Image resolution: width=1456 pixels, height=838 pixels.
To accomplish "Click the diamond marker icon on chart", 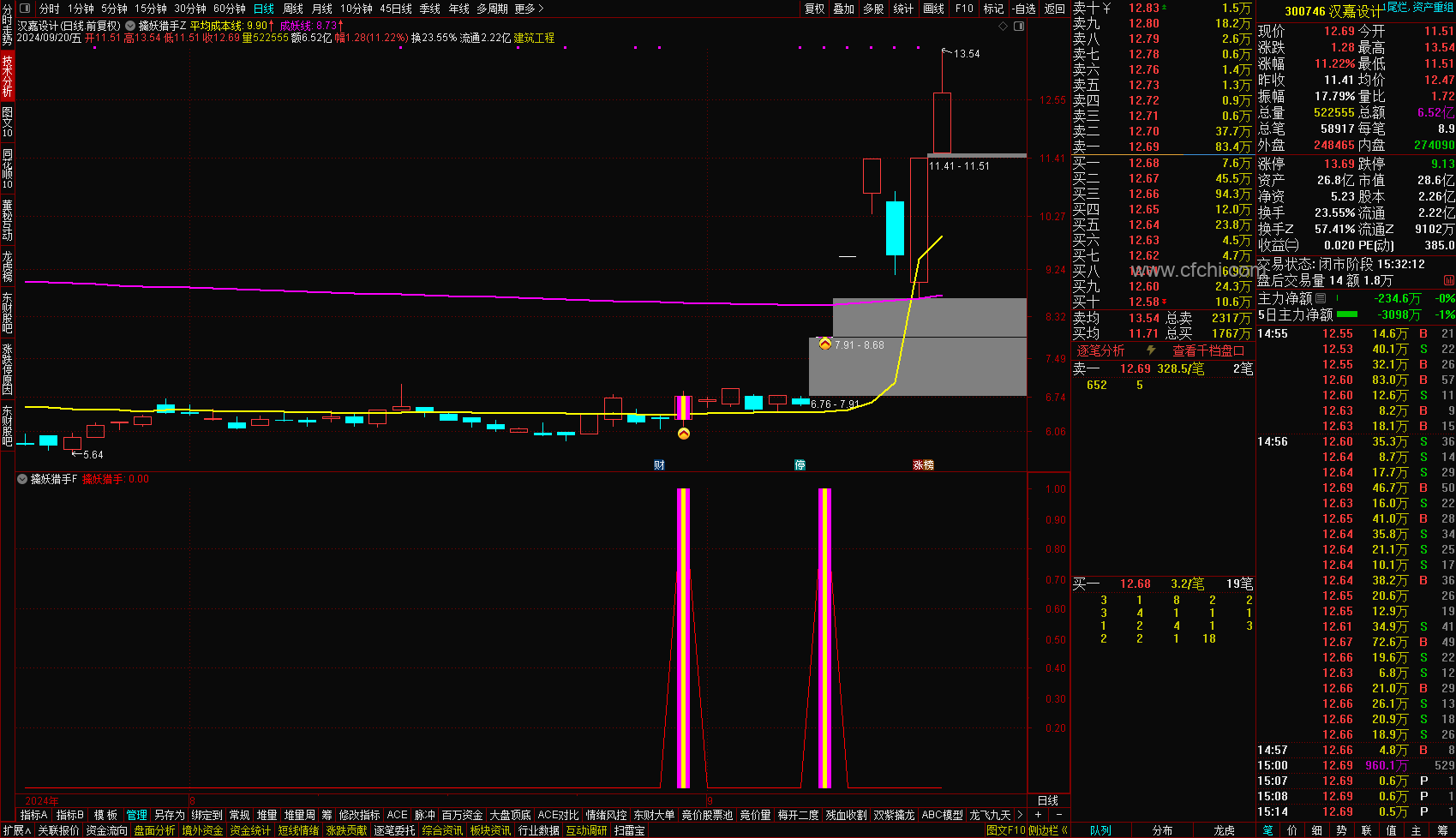I will tap(1004, 26).
